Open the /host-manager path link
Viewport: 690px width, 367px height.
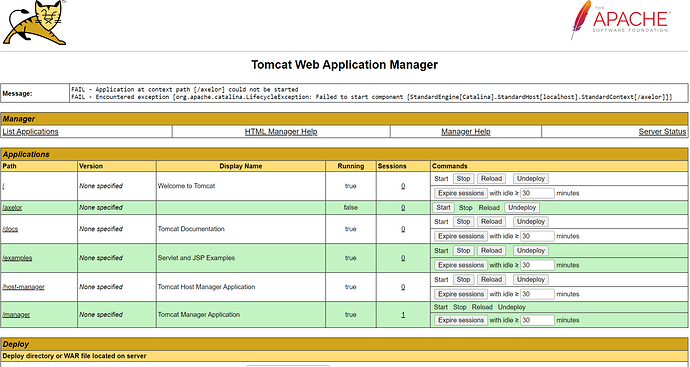coord(23,287)
